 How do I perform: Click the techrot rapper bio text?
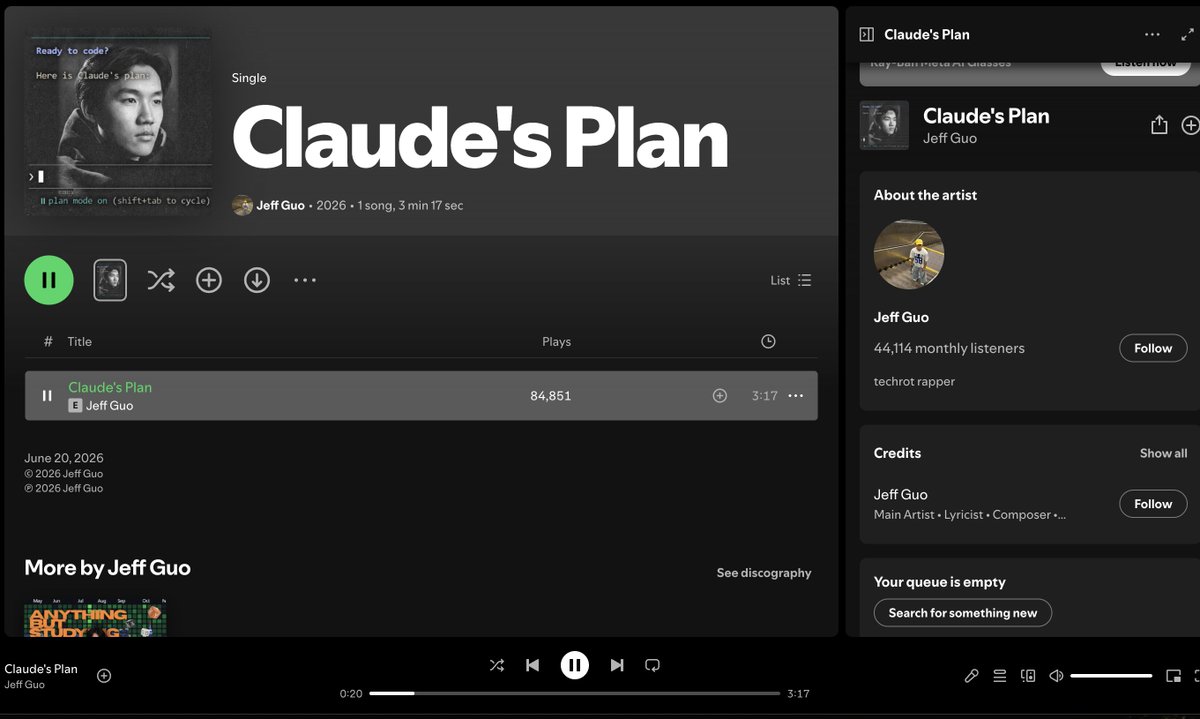(x=914, y=381)
